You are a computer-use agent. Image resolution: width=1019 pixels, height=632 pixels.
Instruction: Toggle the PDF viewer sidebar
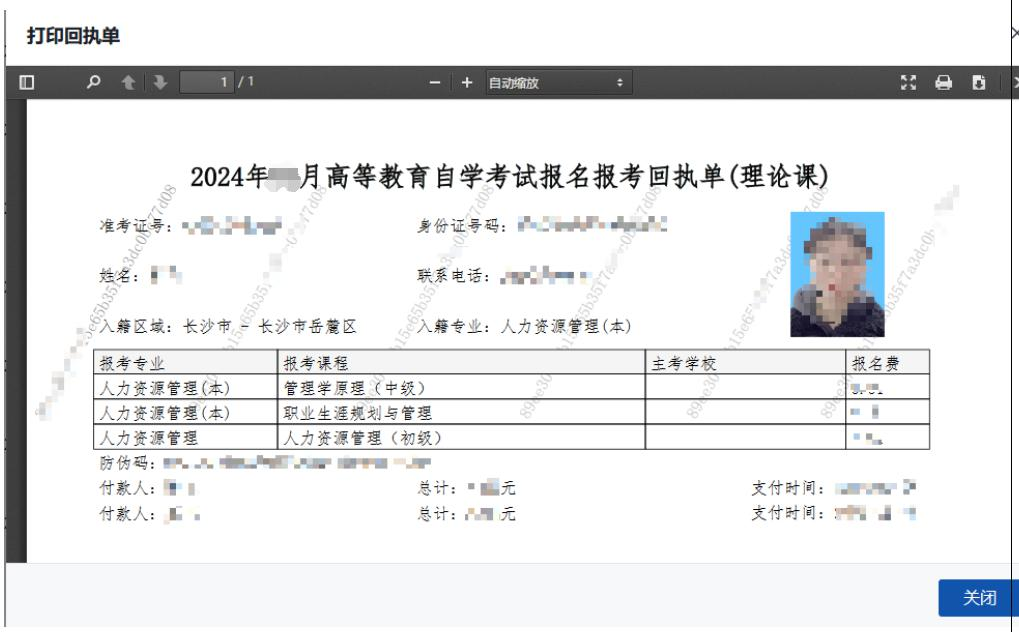27,83
